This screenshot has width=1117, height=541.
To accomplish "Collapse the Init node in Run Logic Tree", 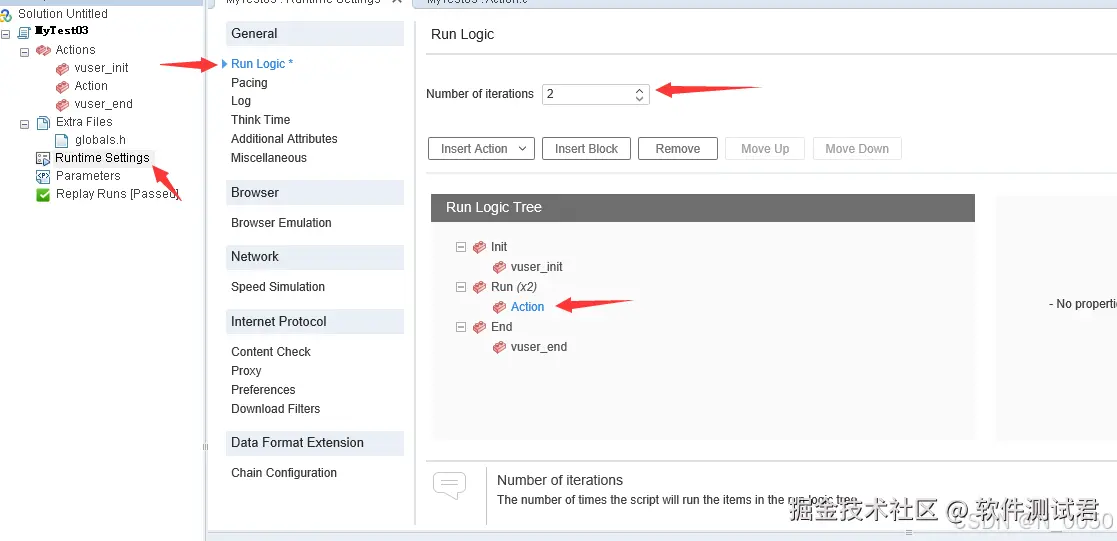I will coord(461,247).
